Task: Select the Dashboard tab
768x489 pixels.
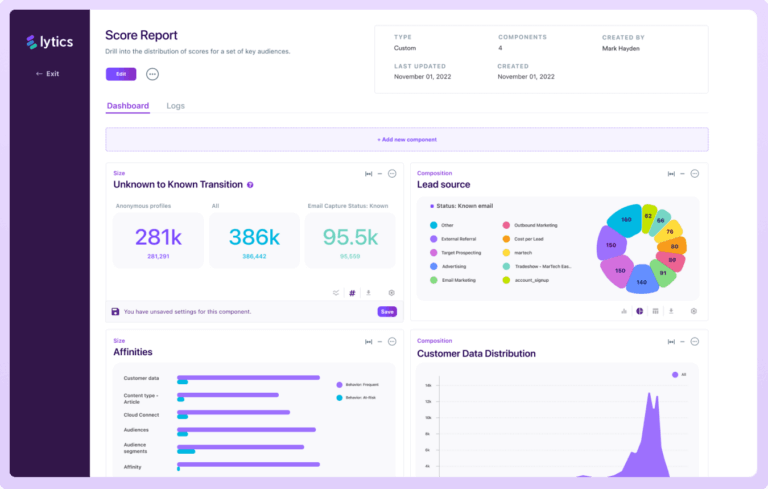Action: pos(128,106)
